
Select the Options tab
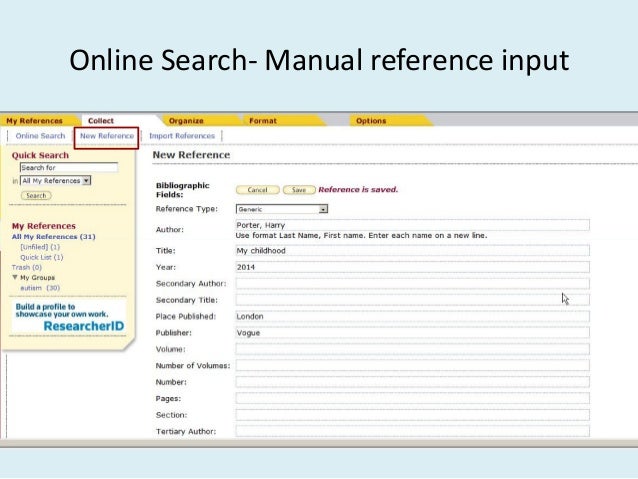click(370, 121)
